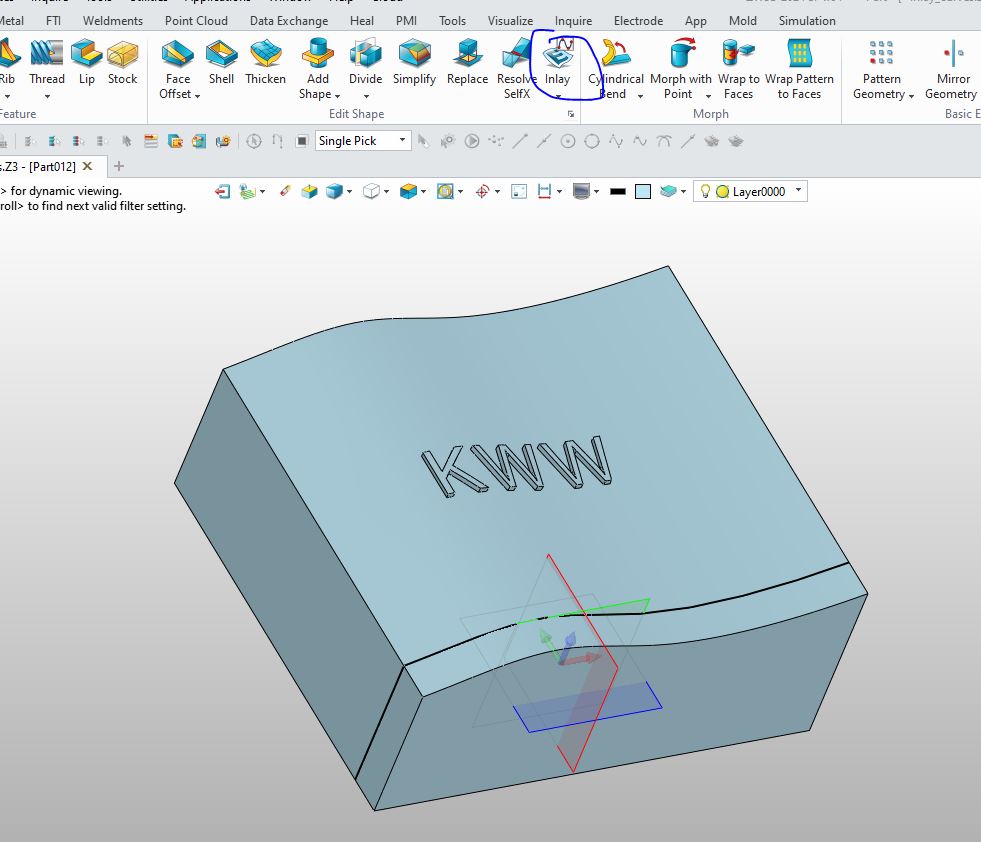Screen dimensions: 981x842
Task: Open the Visualize ribbon tab
Action: tap(511, 21)
